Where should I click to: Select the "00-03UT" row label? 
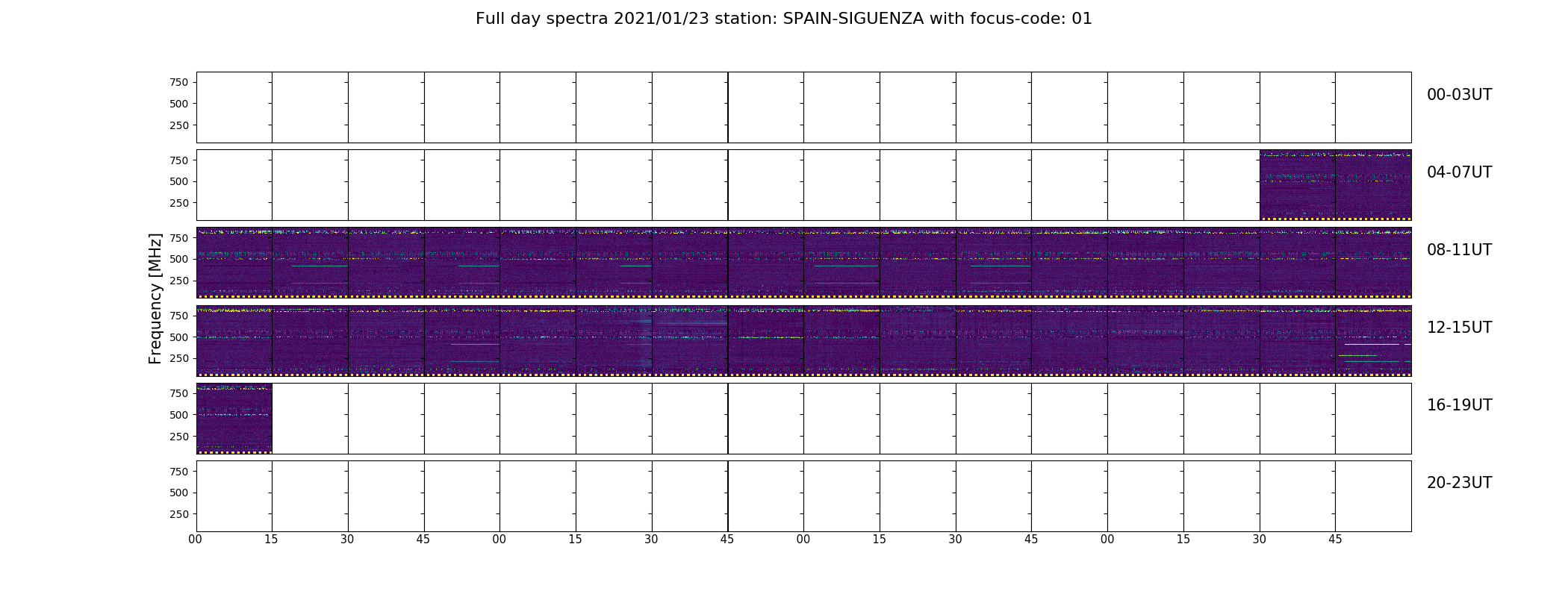(x=1459, y=95)
